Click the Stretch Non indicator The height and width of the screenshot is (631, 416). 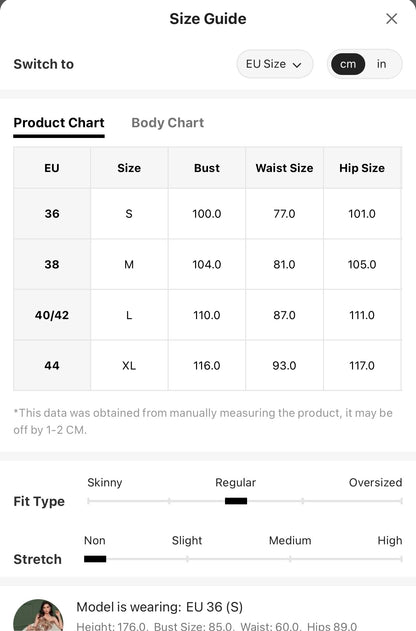(x=95, y=559)
